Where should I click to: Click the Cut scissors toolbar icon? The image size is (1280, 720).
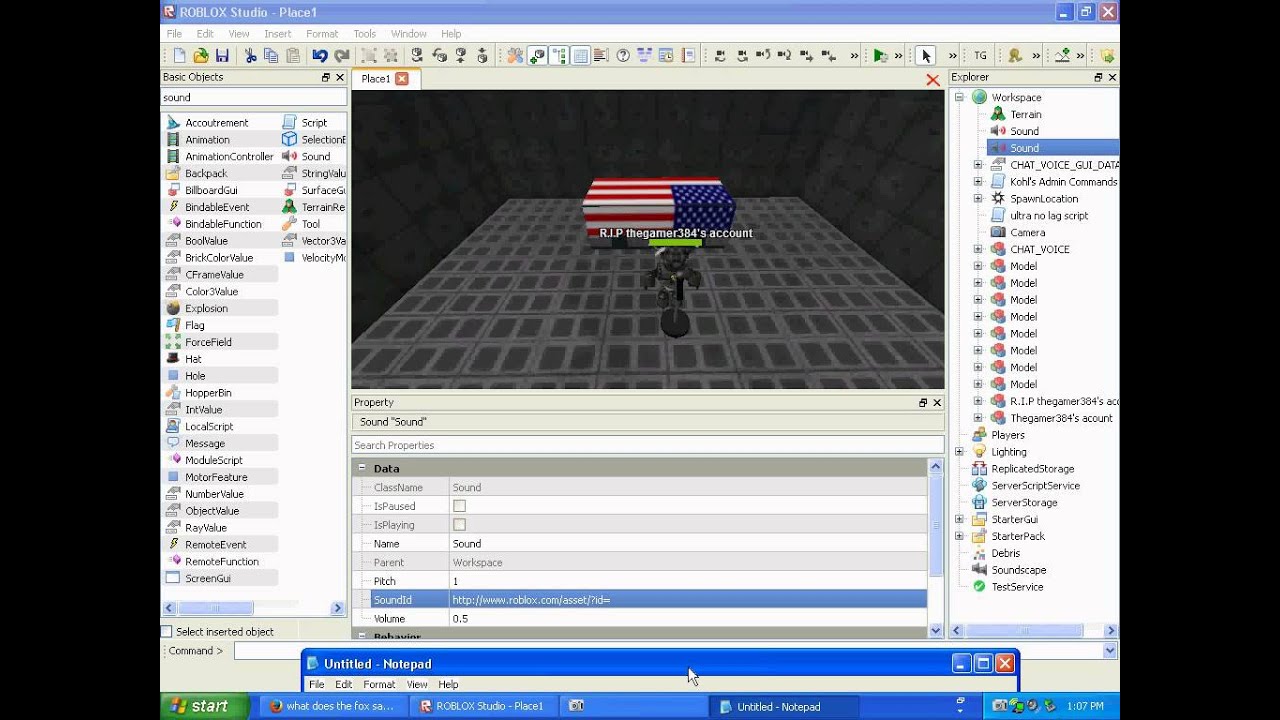pos(250,56)
